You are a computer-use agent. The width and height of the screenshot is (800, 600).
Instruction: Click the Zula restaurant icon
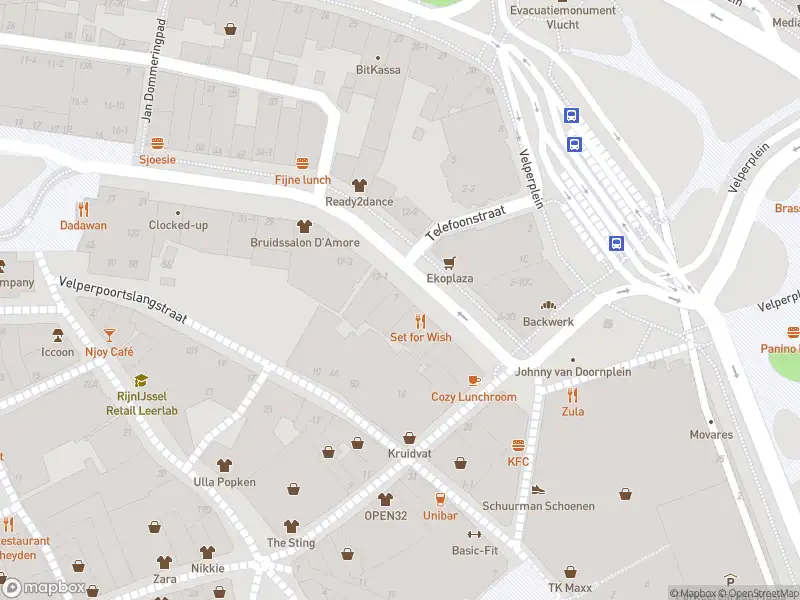click(x=572, y=395)
